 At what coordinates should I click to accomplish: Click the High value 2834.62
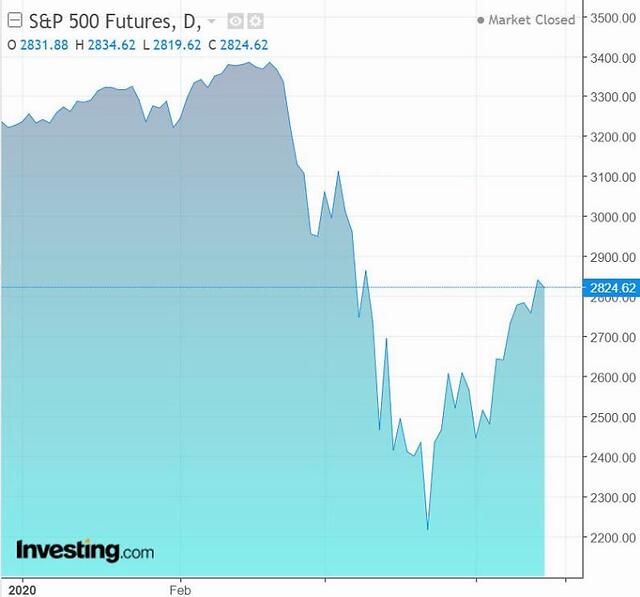pos(111,45)
